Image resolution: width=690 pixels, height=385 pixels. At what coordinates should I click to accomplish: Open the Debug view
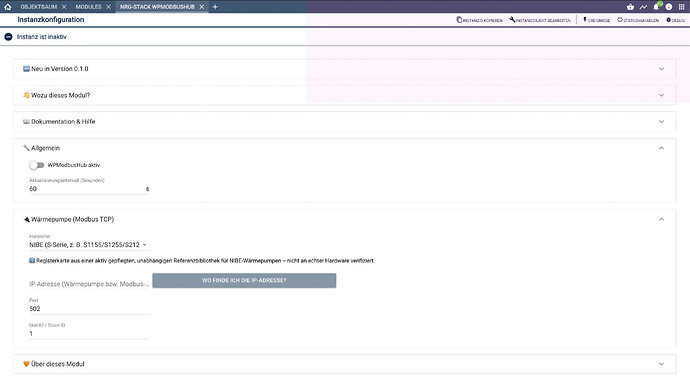coord(675,20)
